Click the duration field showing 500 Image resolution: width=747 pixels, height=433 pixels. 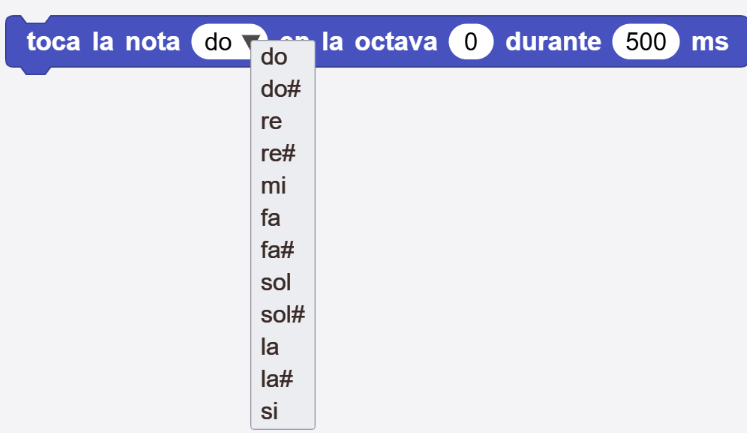pyautogui.click(x=646, y=42)
